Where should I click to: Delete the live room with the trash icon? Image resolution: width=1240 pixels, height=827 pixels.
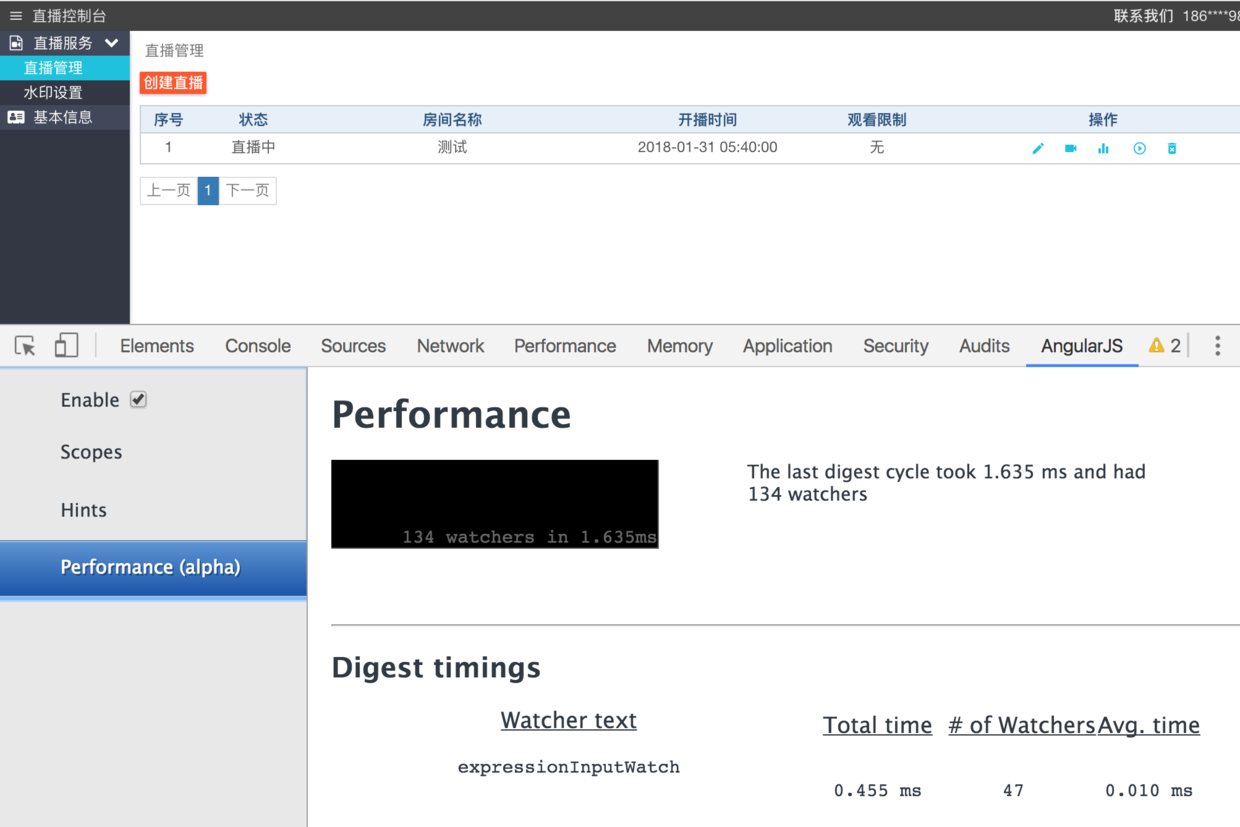(1171, 147)
